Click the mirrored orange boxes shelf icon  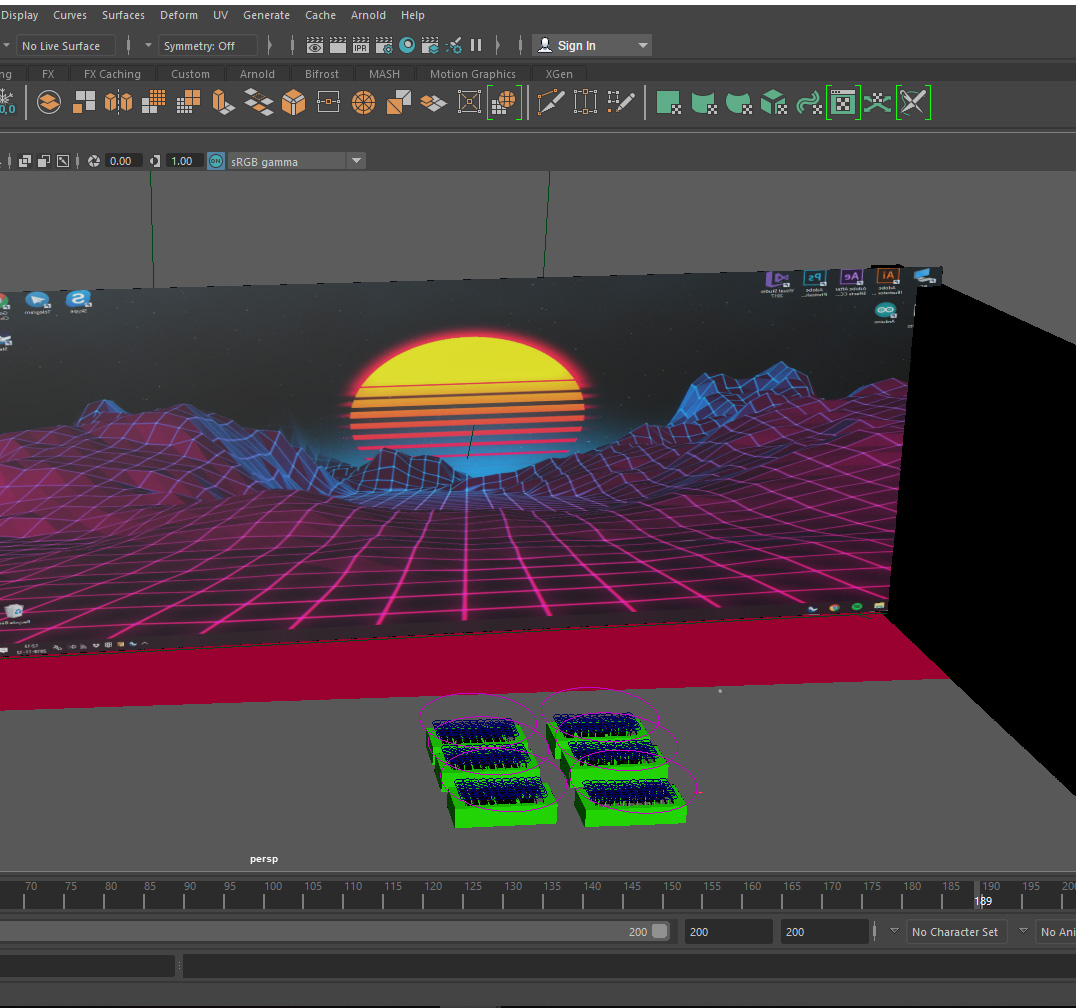118,102
